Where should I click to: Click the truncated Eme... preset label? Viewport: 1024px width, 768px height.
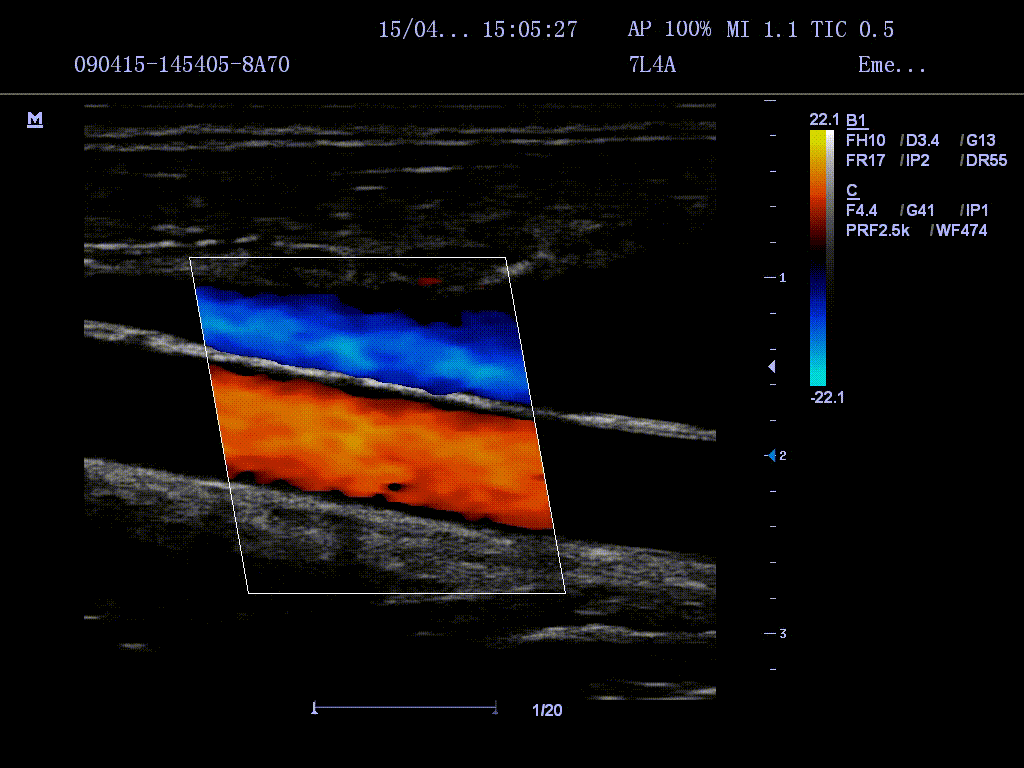891,65
